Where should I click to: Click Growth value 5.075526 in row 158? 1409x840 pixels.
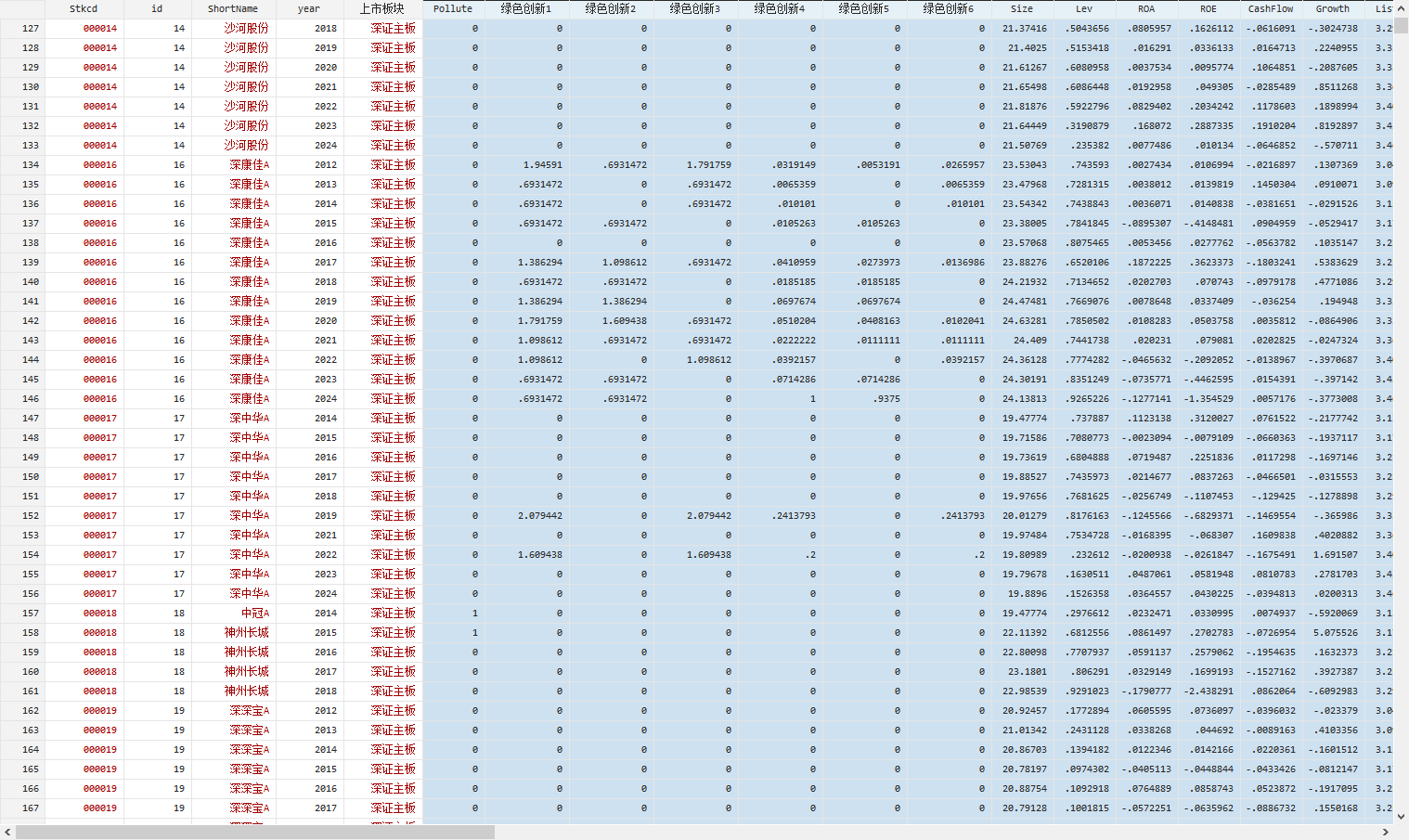(x=1335, y=633)
